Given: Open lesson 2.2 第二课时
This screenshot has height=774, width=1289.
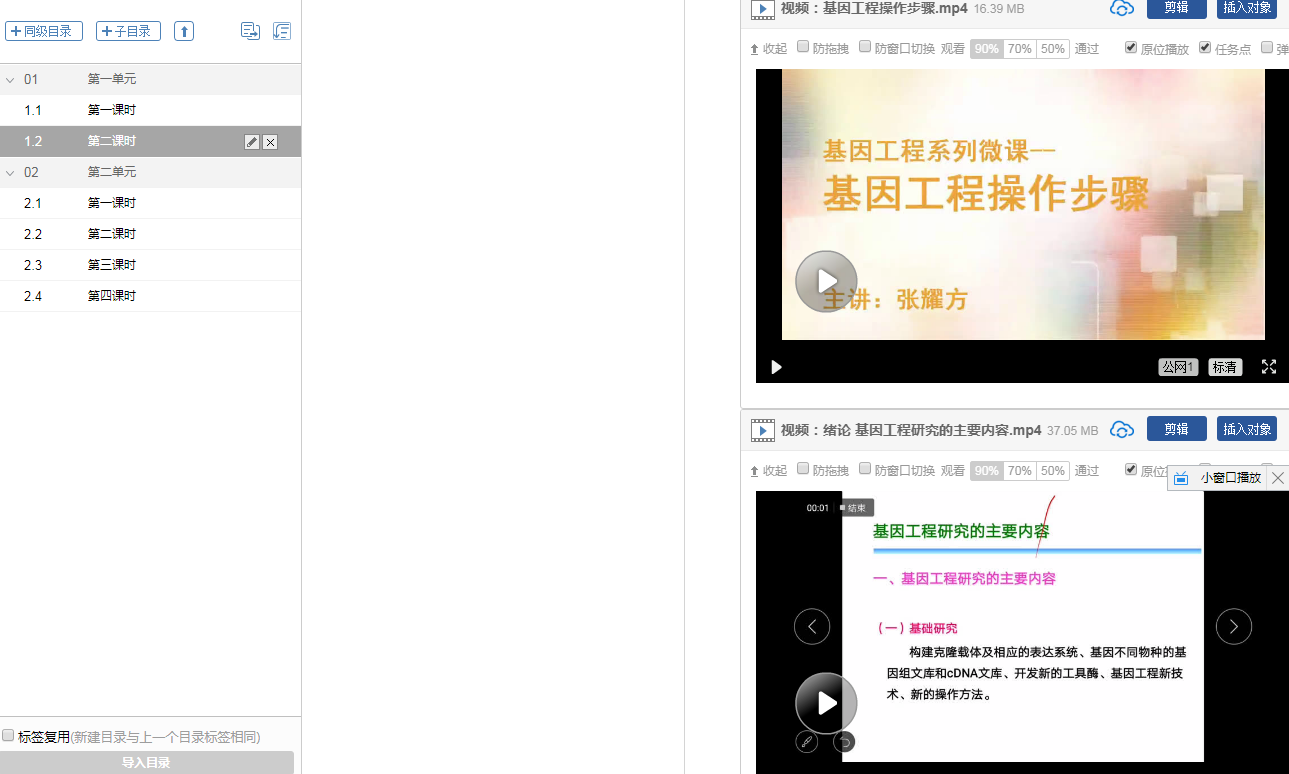Looking at the screenshot, I should 150,234.
